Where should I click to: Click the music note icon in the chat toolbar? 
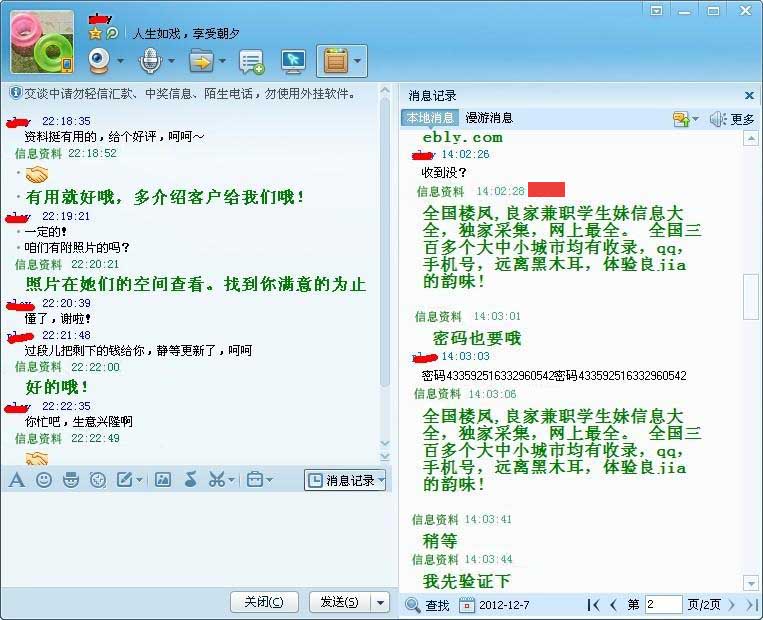point(190,480)
